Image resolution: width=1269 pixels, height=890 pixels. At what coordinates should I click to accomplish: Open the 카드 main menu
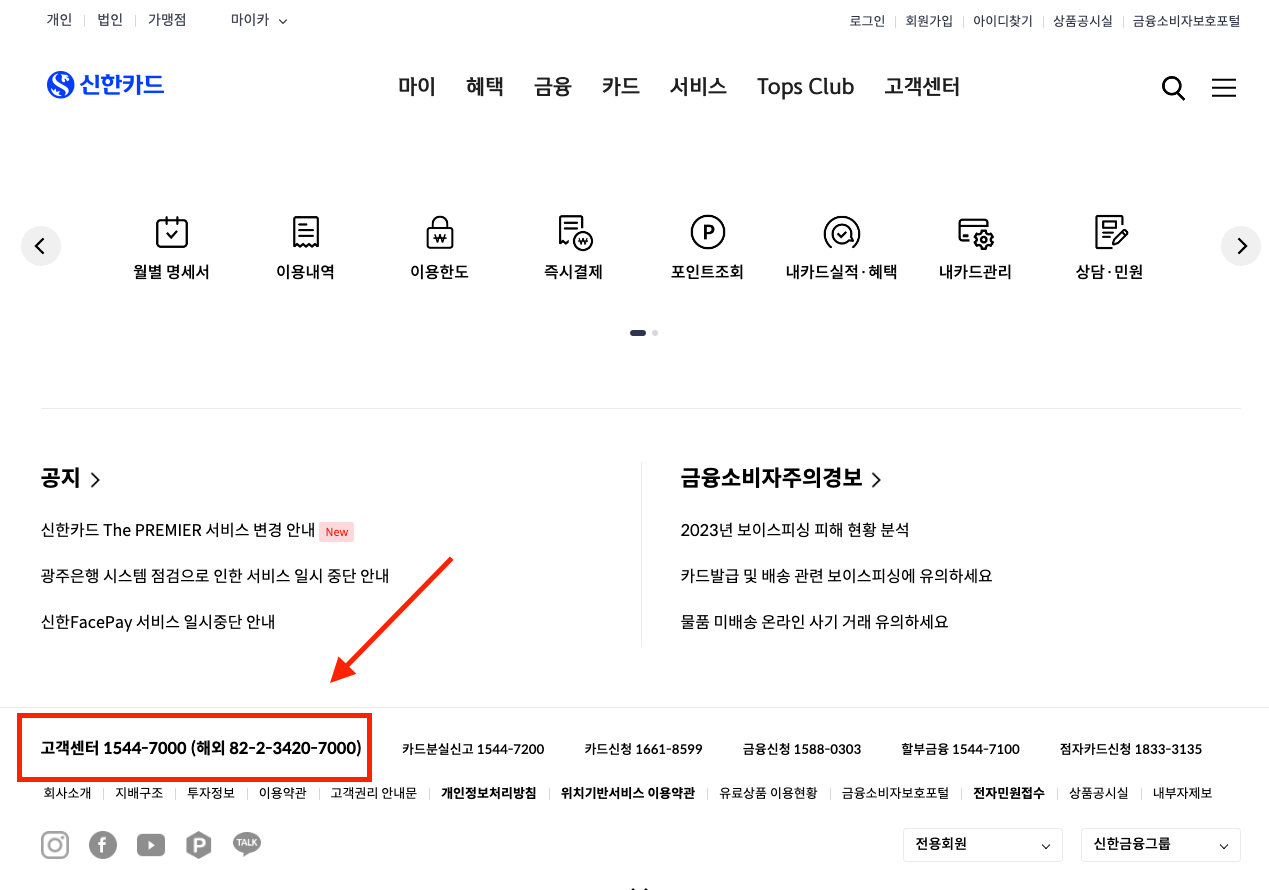pos(621,87)
